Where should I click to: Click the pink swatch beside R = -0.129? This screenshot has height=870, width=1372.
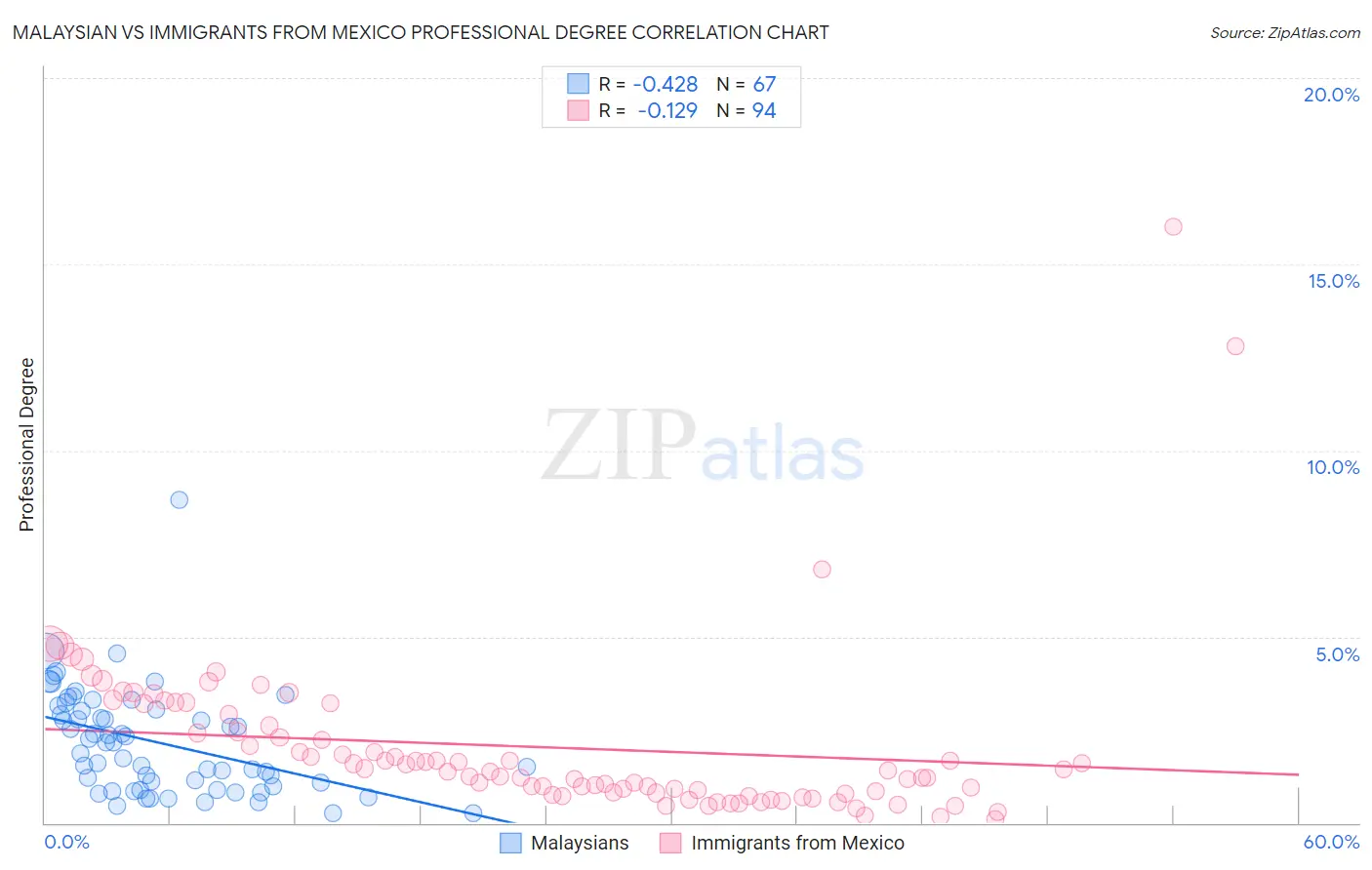579,110
